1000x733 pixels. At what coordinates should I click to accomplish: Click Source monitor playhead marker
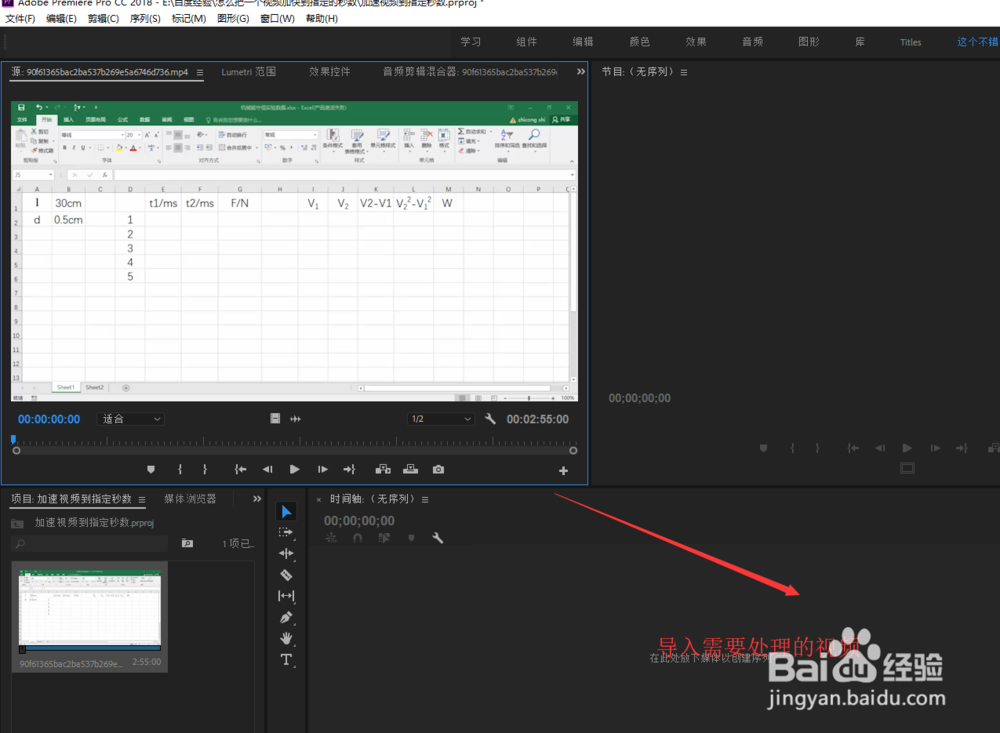[13, 439]
